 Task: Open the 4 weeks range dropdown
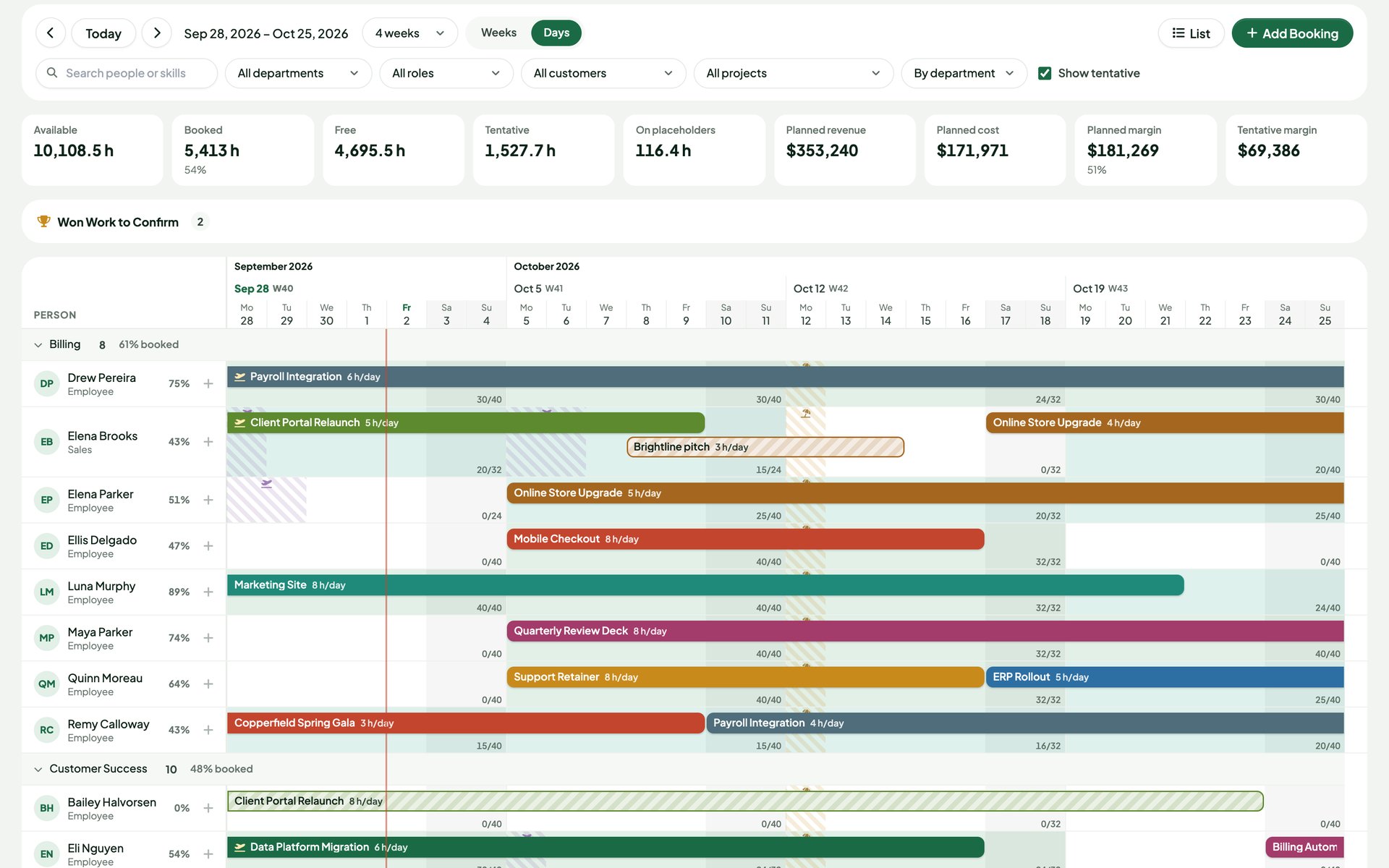click(410, 33)
